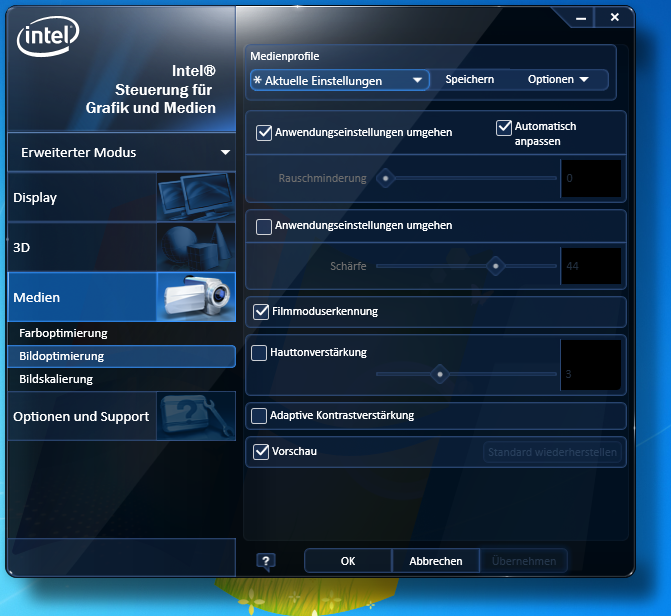
Task: Select Farboptimierung in the Medien submenu
Action: pyautogui.click(x=63, y=333)
